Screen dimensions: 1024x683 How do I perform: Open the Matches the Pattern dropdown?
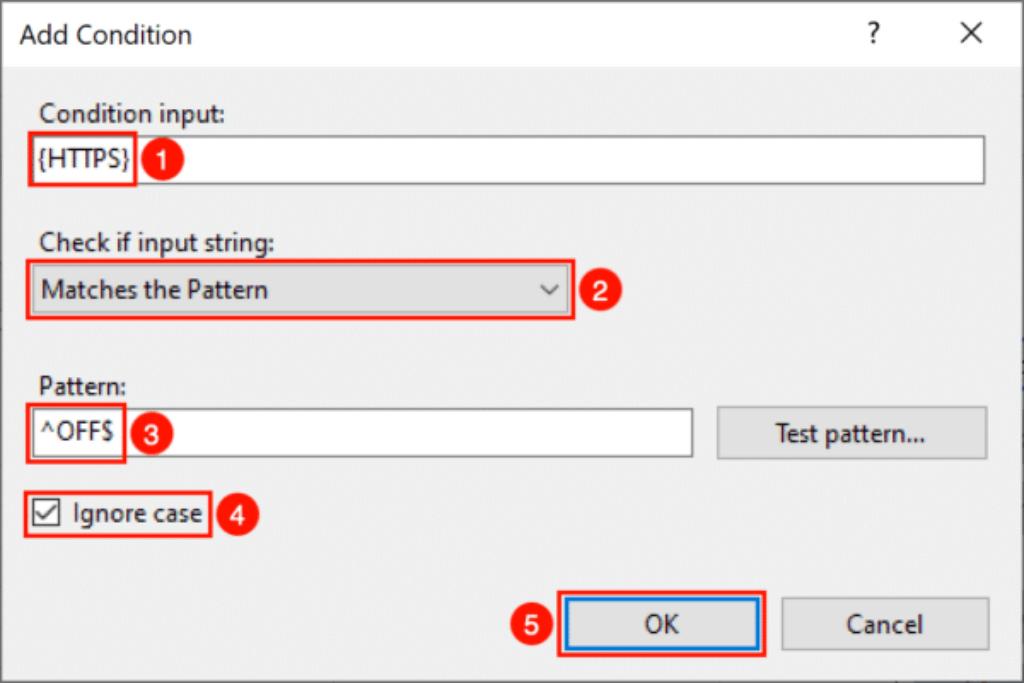(x=300, y=289)
